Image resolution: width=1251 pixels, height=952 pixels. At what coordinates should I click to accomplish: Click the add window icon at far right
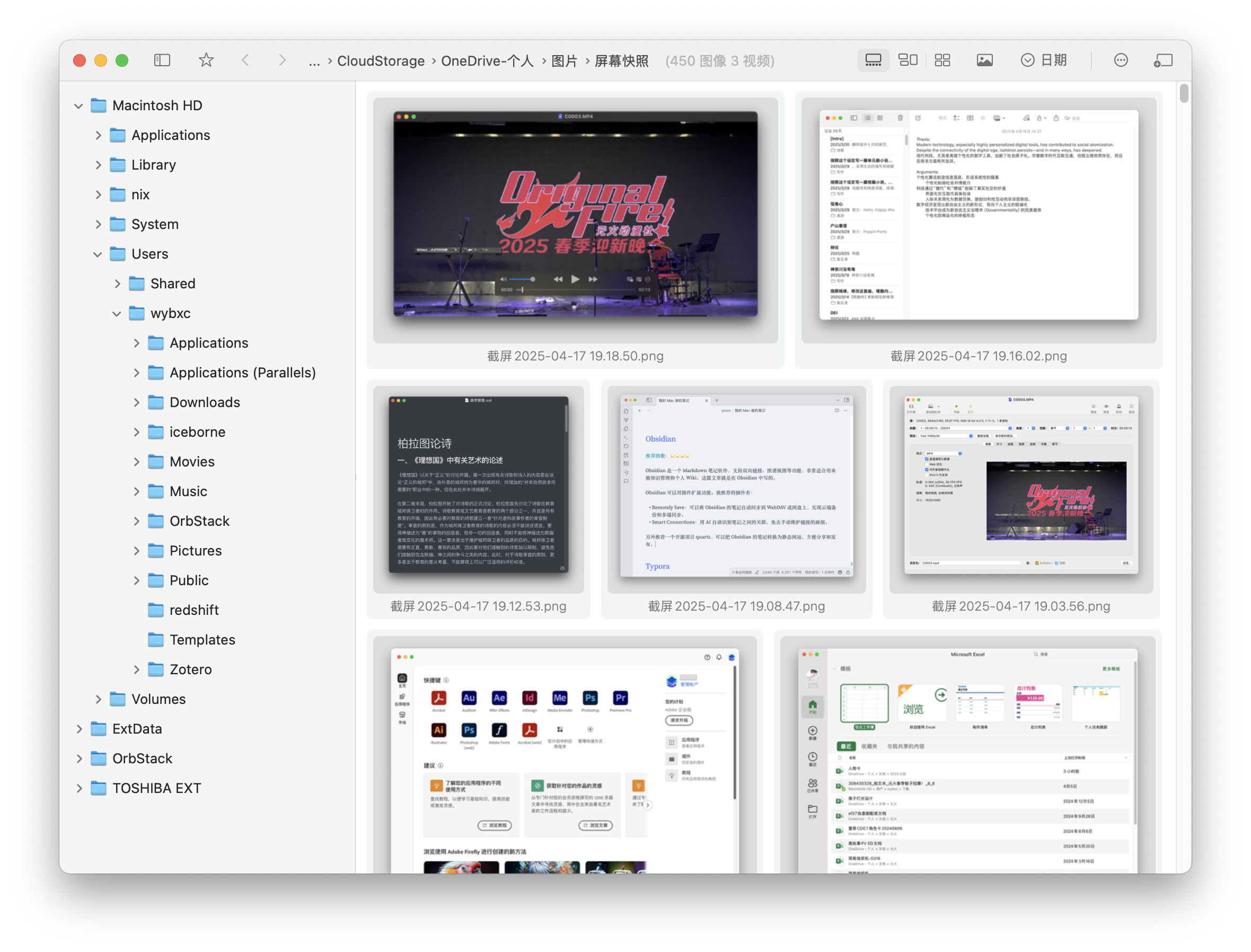pyautogui.click(x=1162, y=60)
